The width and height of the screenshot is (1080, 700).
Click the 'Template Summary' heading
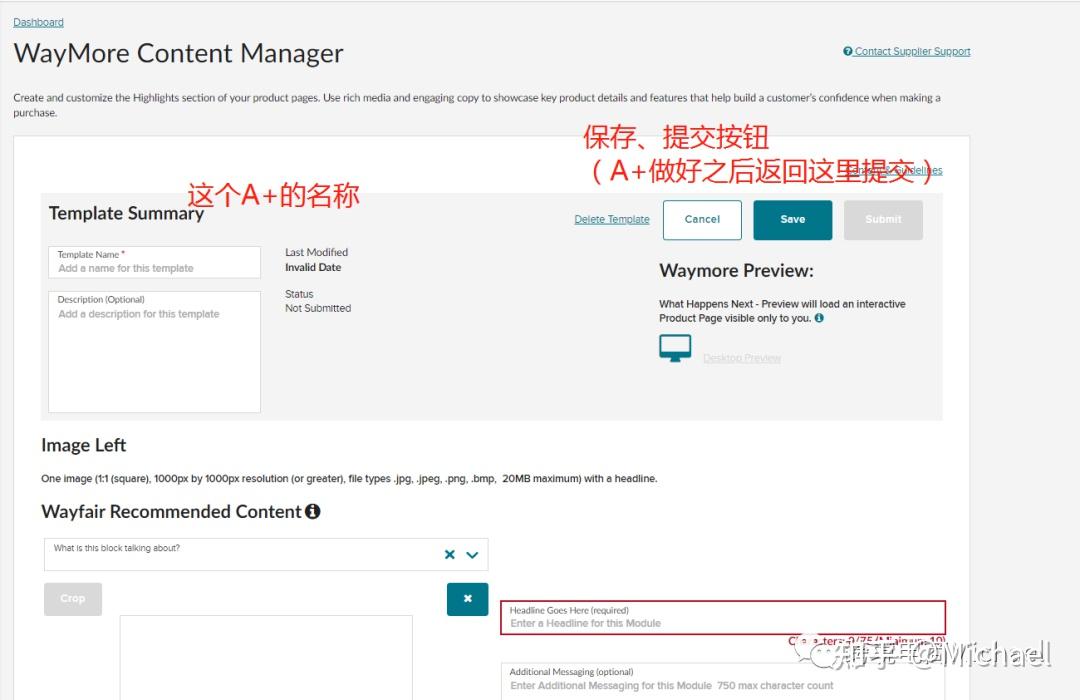tap(126, 214)
